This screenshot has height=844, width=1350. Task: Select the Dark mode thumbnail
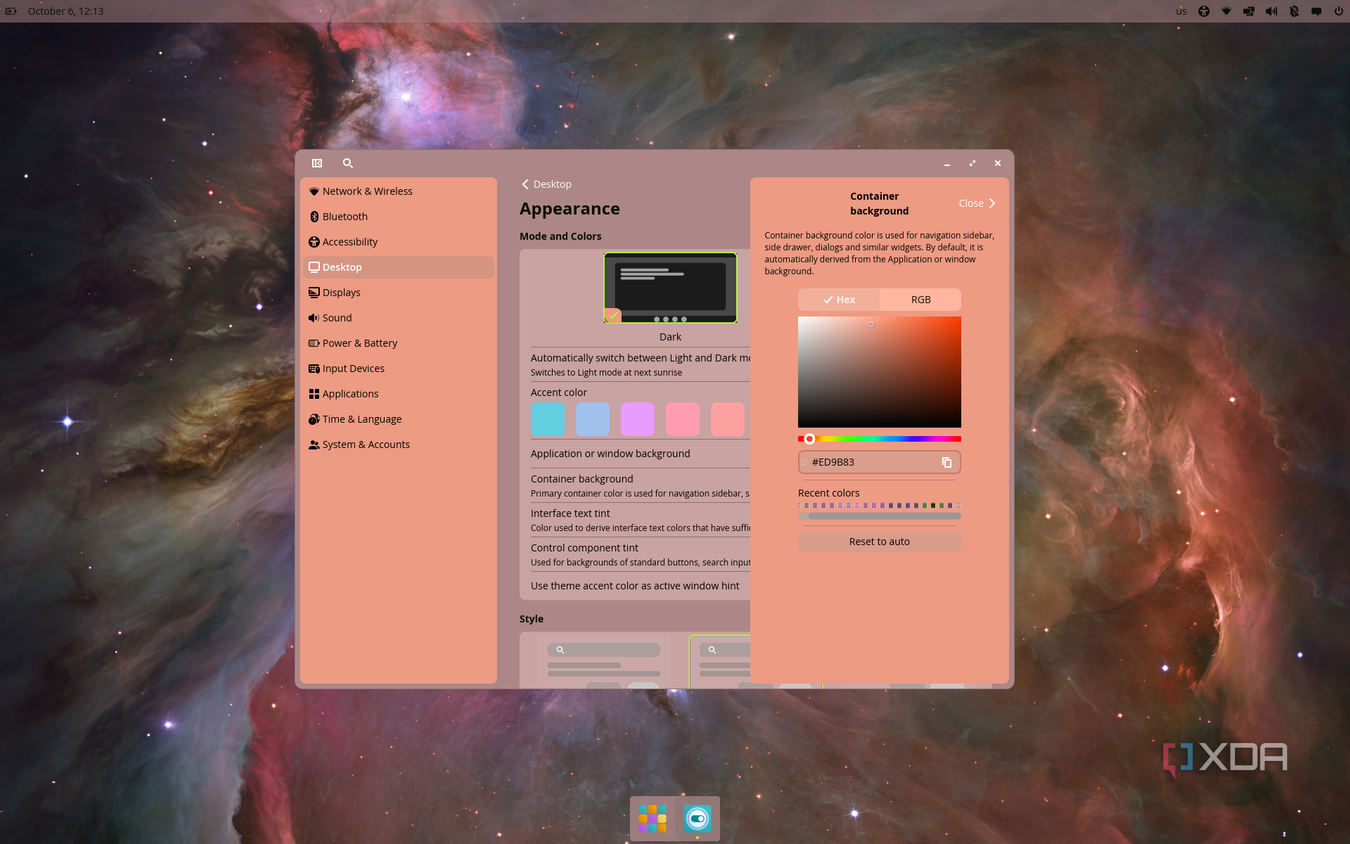(670, 288)
